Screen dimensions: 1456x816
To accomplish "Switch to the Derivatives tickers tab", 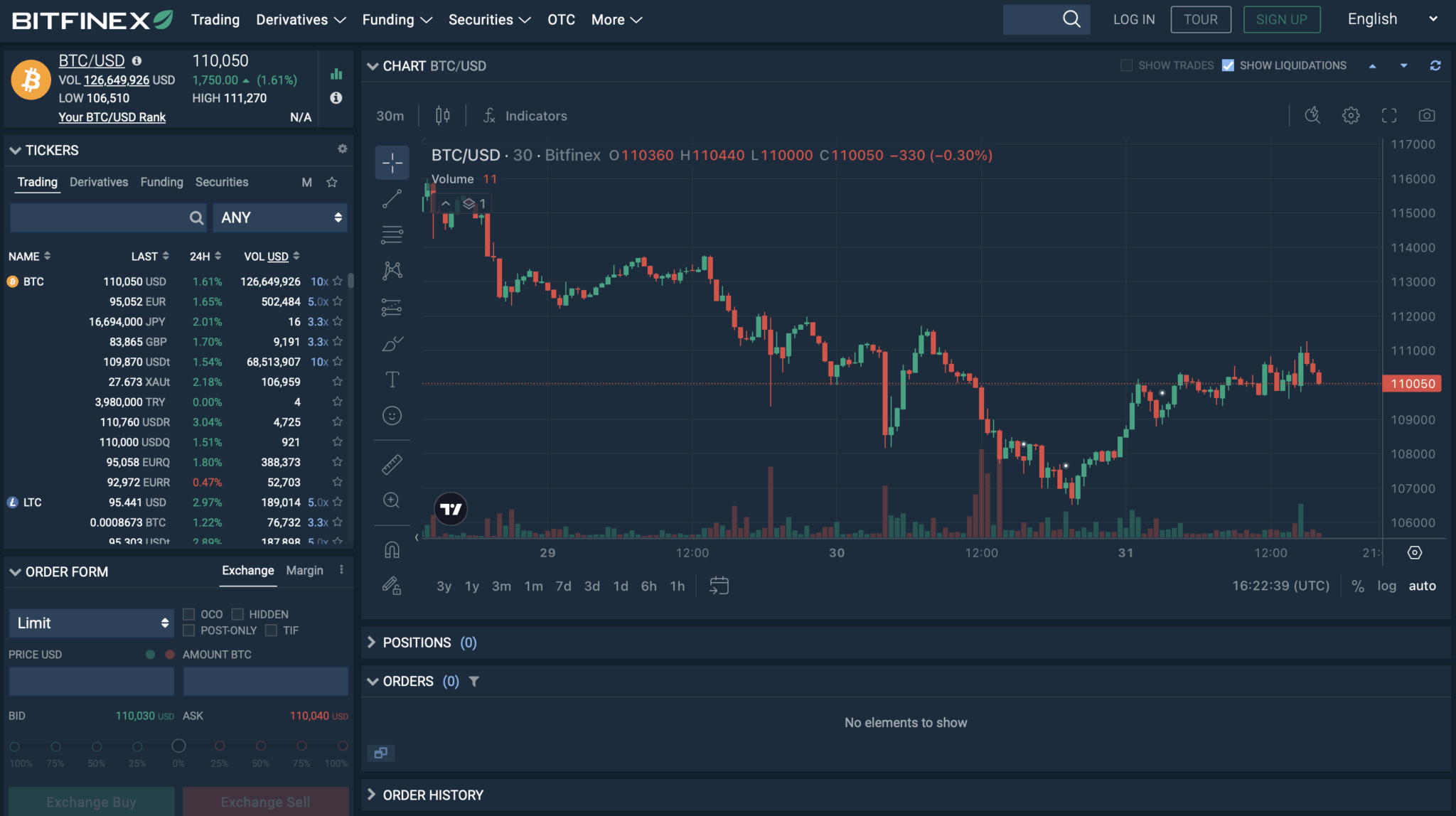I will click(x=99, y=182).
